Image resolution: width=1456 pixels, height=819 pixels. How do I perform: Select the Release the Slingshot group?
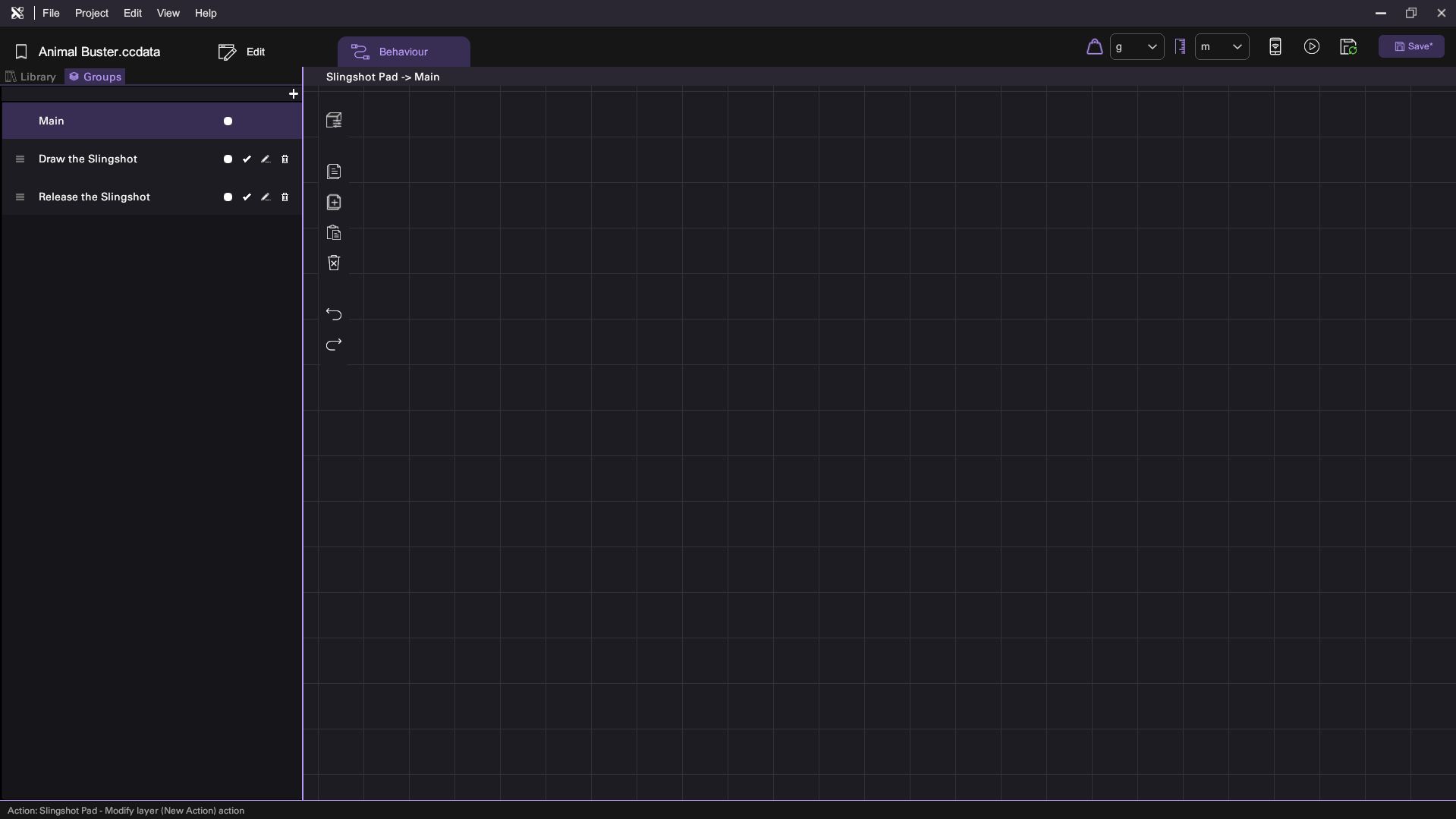tap(94, 197)
